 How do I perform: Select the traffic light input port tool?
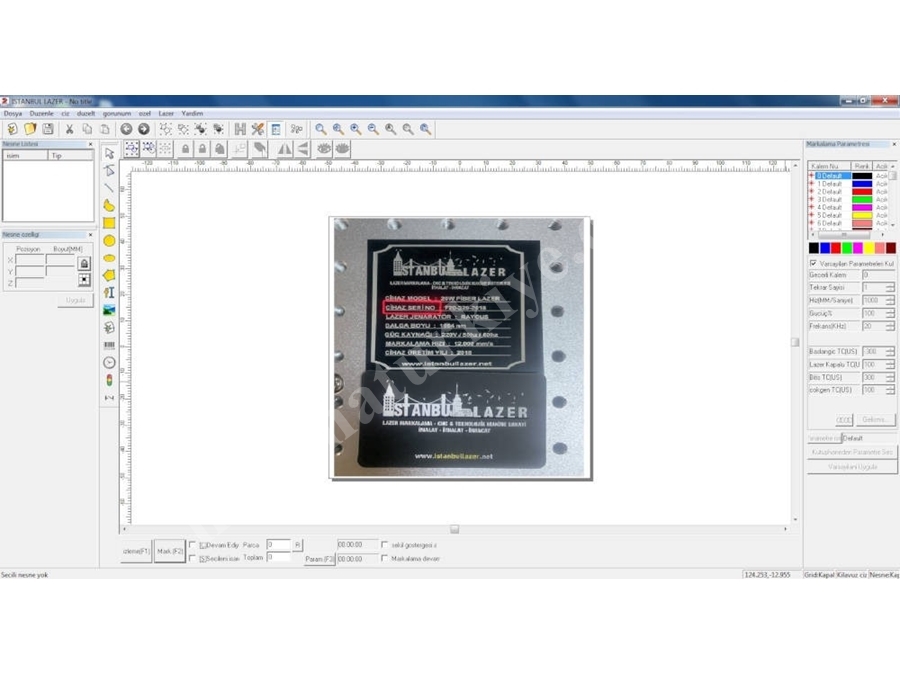point(109,380)
